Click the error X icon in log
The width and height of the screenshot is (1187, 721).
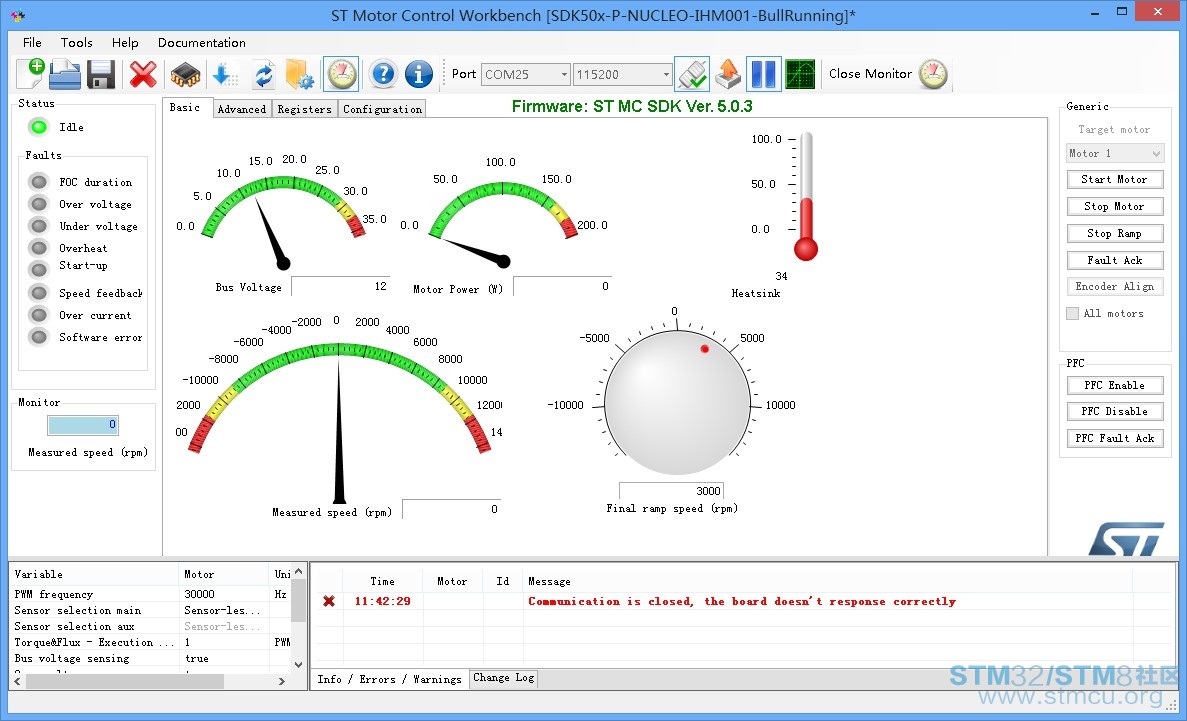pyautogui.click(x=329, y=601)
